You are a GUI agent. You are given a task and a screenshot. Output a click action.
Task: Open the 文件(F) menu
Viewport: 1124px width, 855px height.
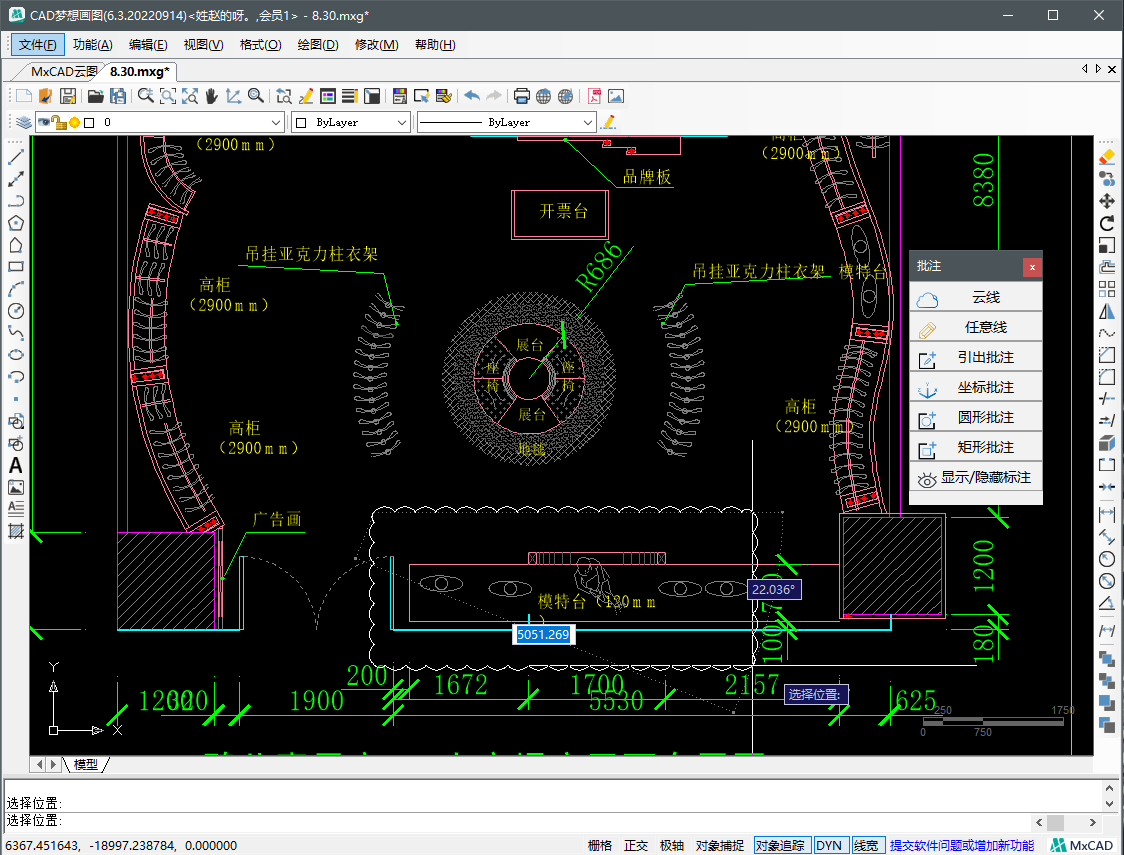(x=38, y=44)
